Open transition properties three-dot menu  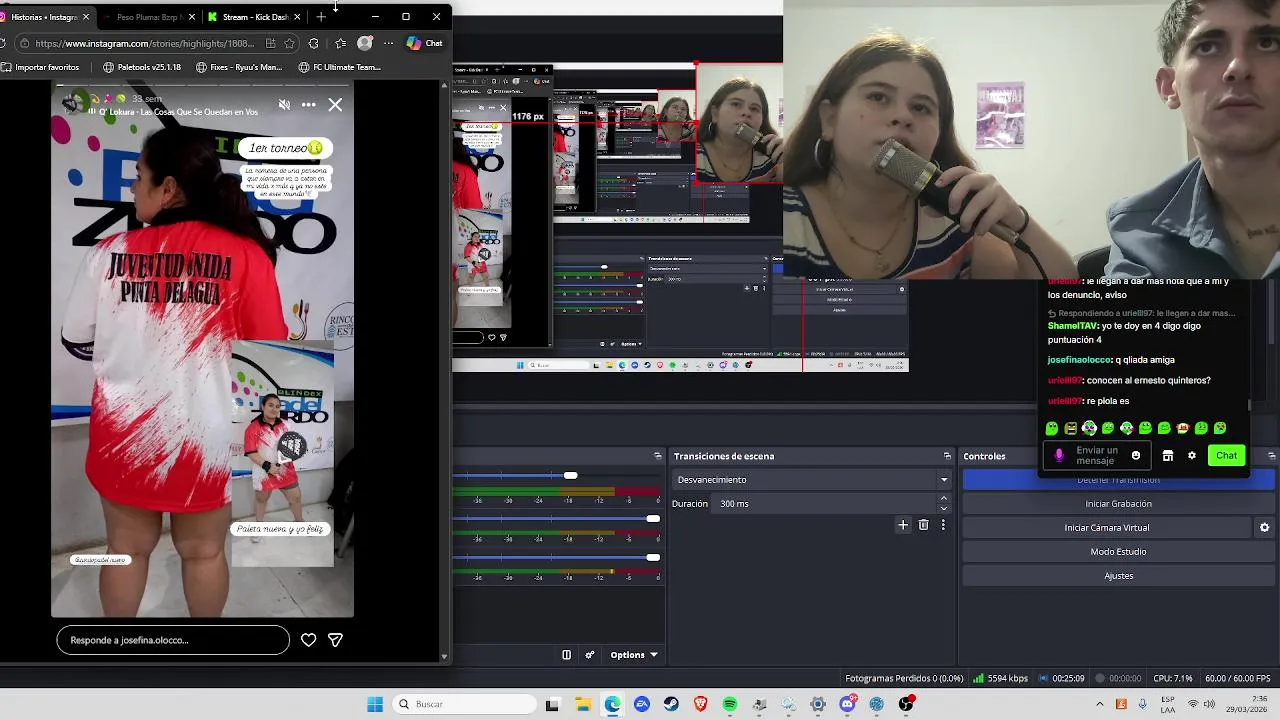[x=943, y=525]
